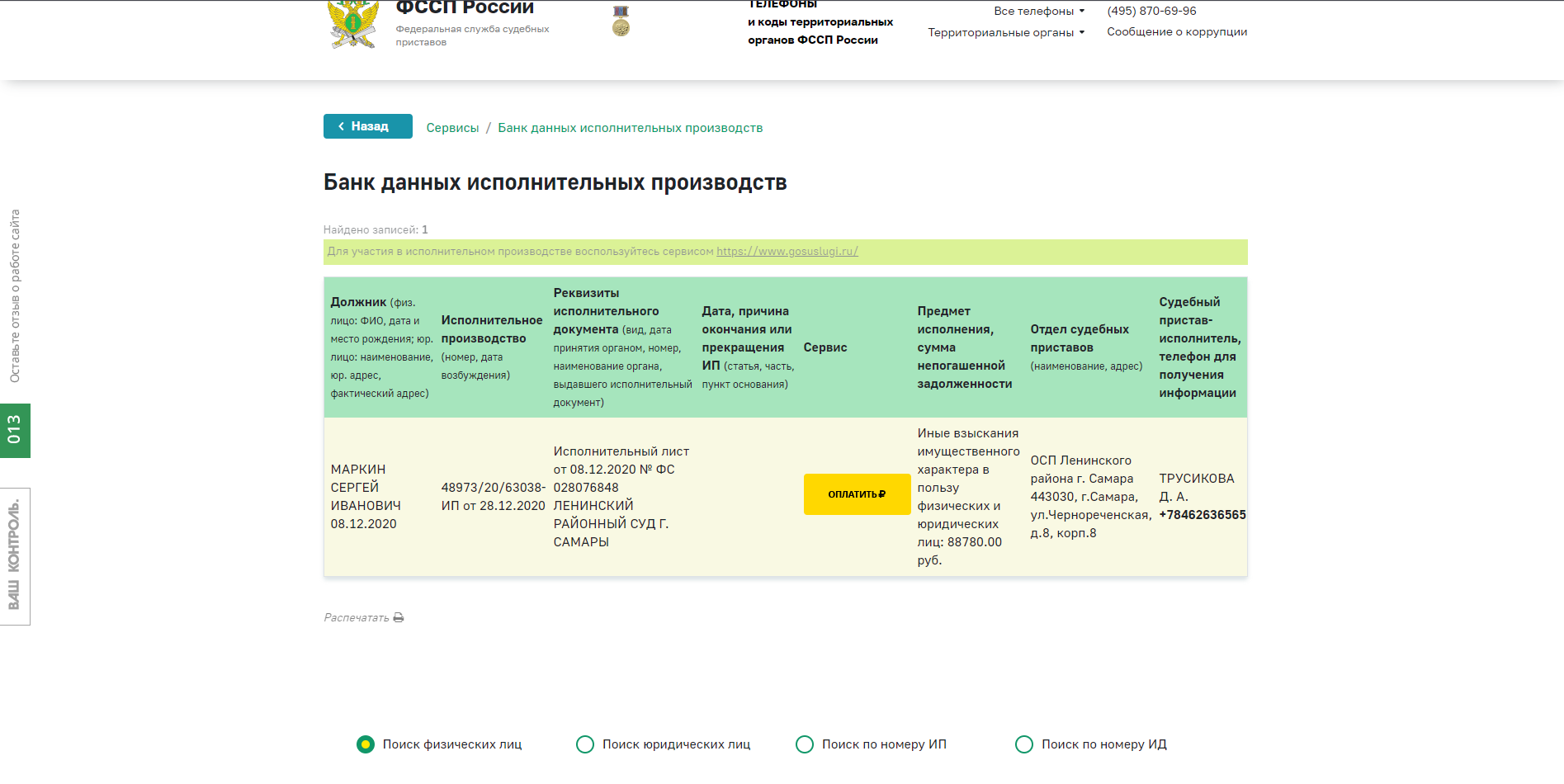The height and width of the screenshot is (784, 1564).
Task: Click the 88780.00 руб. debt amount cell
Action: pyautogui.click(x=968, y=497)
